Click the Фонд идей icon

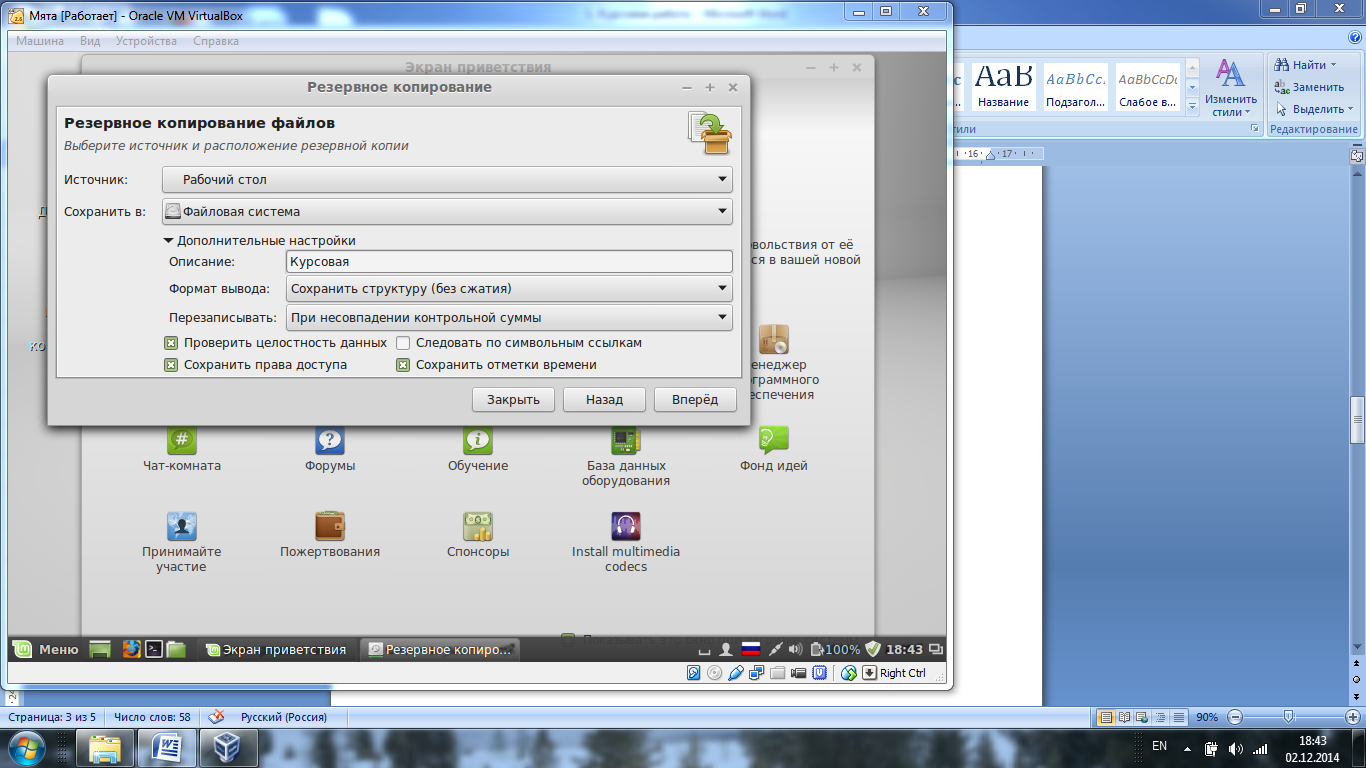774,440
